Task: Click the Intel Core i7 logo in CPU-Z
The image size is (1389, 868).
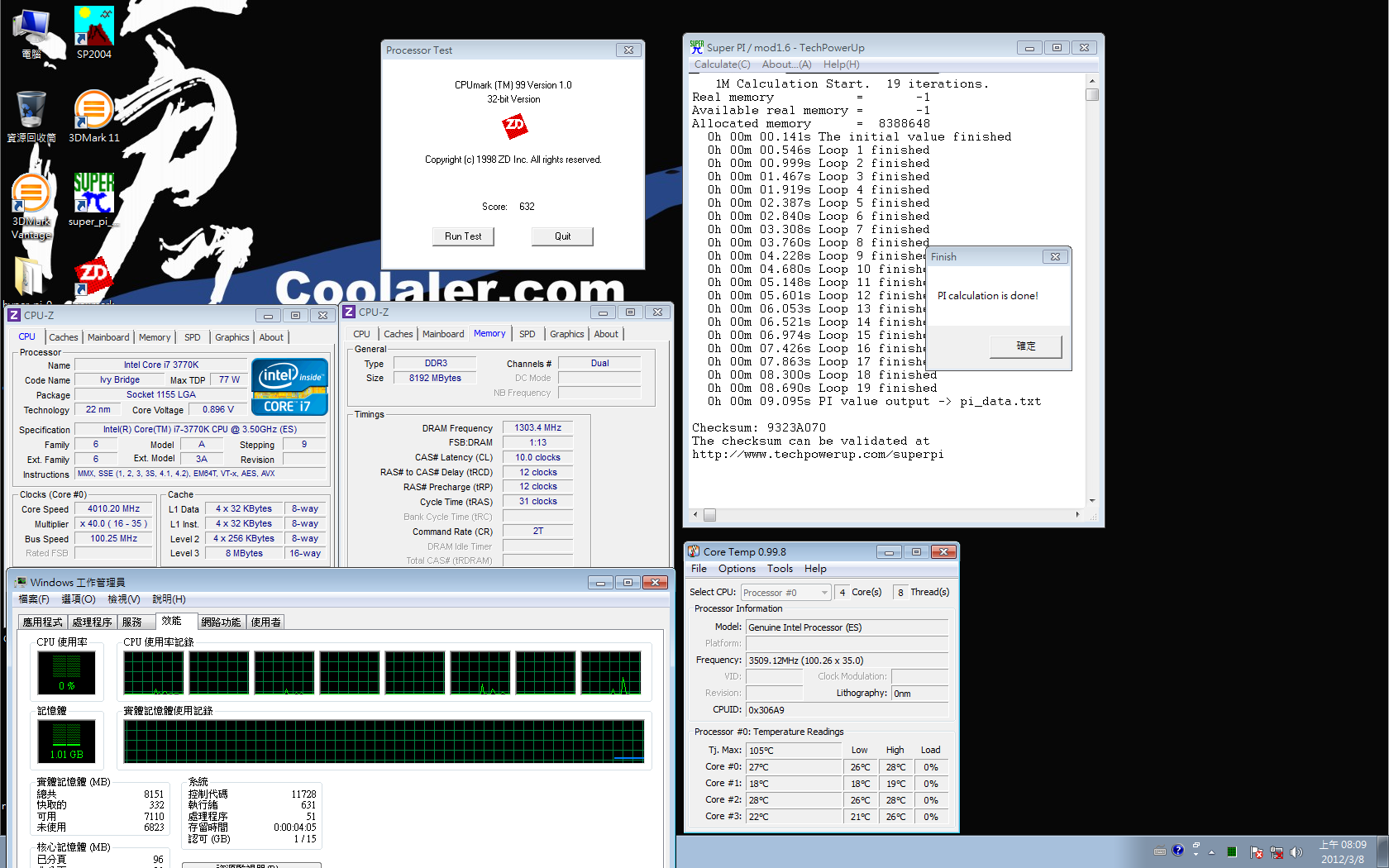Action: (x=289, y=386)
